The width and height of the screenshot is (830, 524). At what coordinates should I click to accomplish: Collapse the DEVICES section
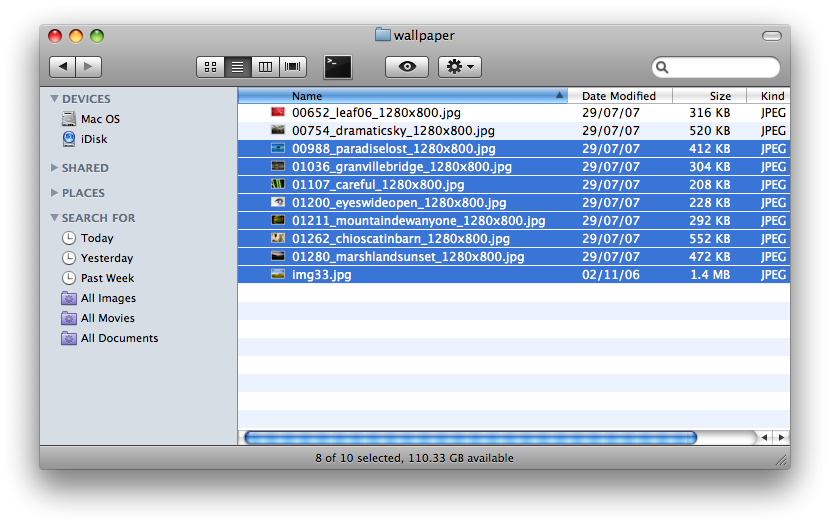click(x=54, y=98)
